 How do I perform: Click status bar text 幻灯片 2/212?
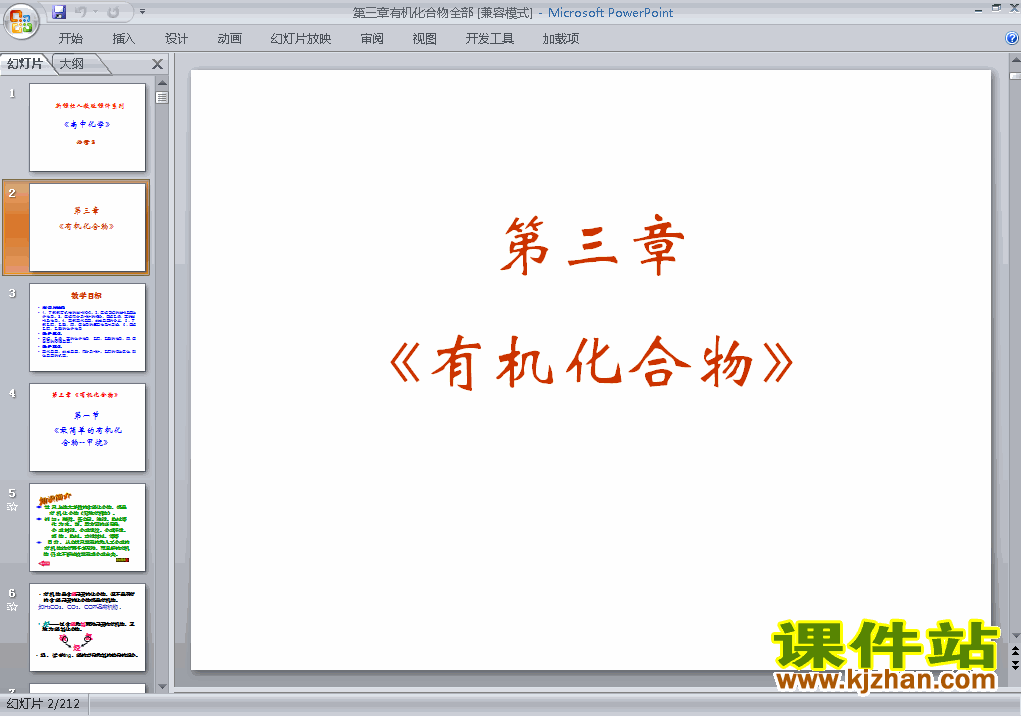coord(43,704)
